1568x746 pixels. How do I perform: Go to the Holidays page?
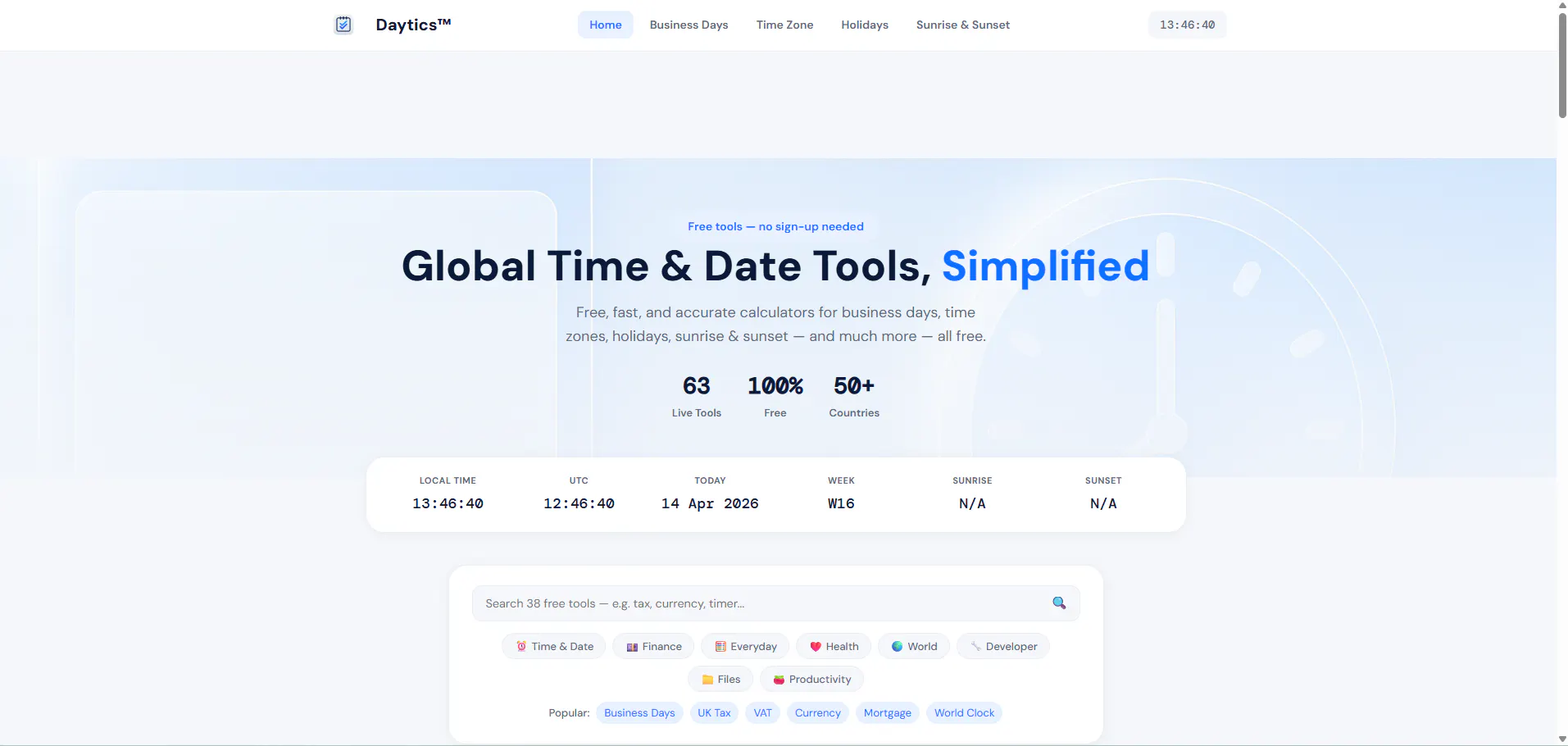[x=864, y=25]
